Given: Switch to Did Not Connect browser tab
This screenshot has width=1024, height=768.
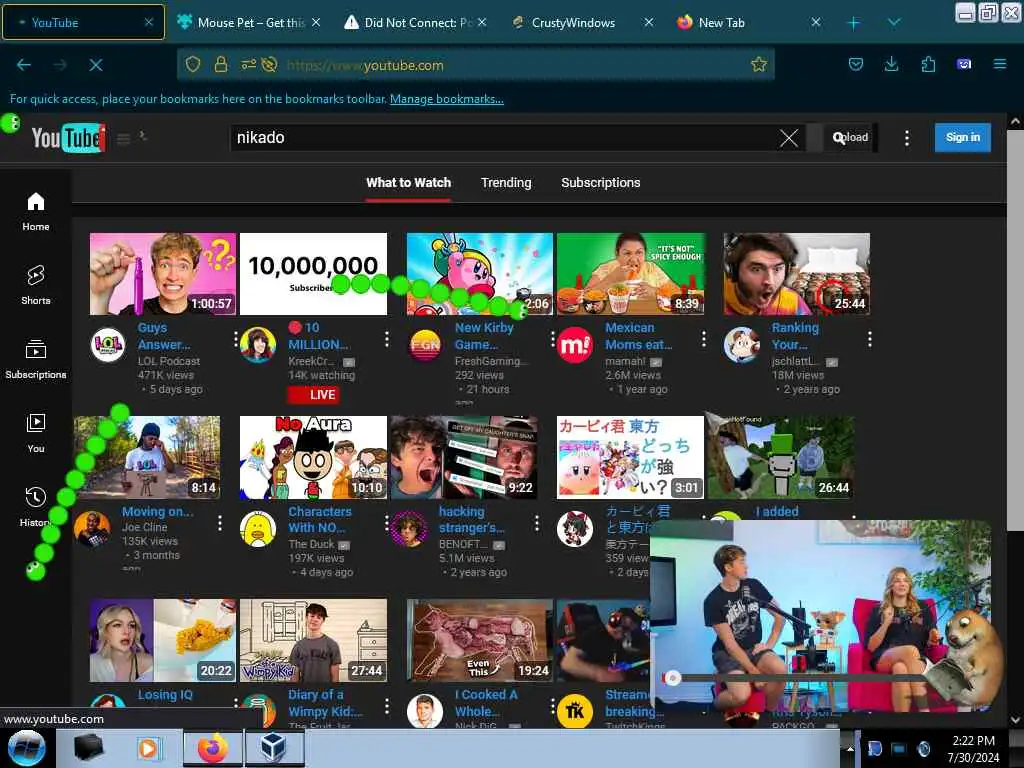Looking at the screenshot, I should 415,22.
